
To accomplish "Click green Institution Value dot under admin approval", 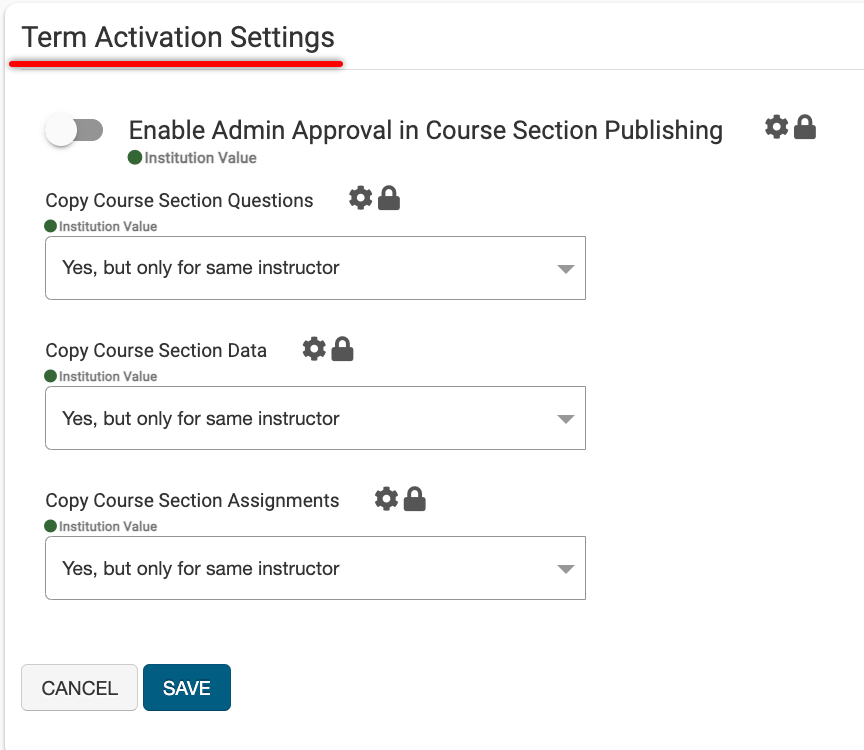I will (x=135, y=158).
